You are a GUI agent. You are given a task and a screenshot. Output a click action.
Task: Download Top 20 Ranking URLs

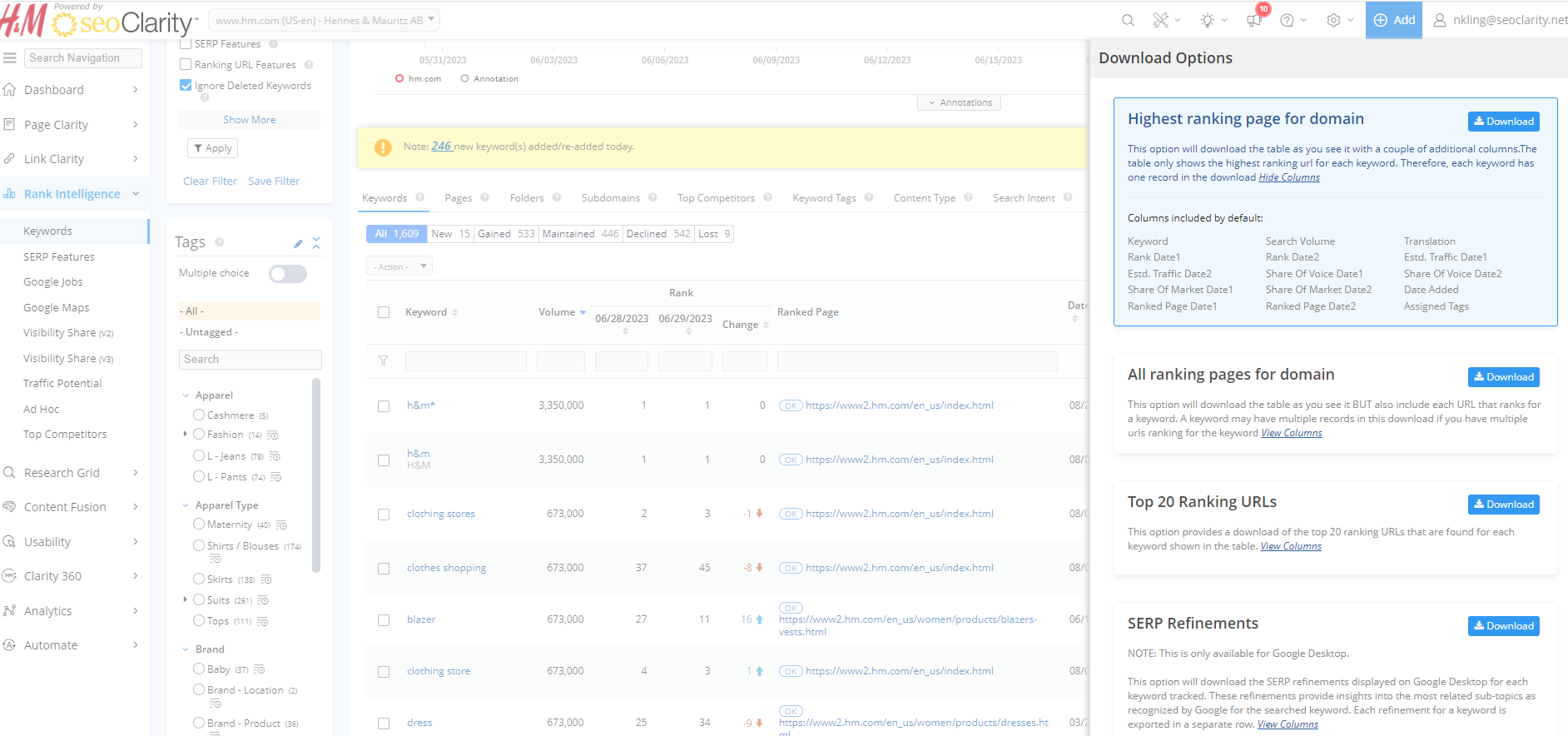point(1503,505)
